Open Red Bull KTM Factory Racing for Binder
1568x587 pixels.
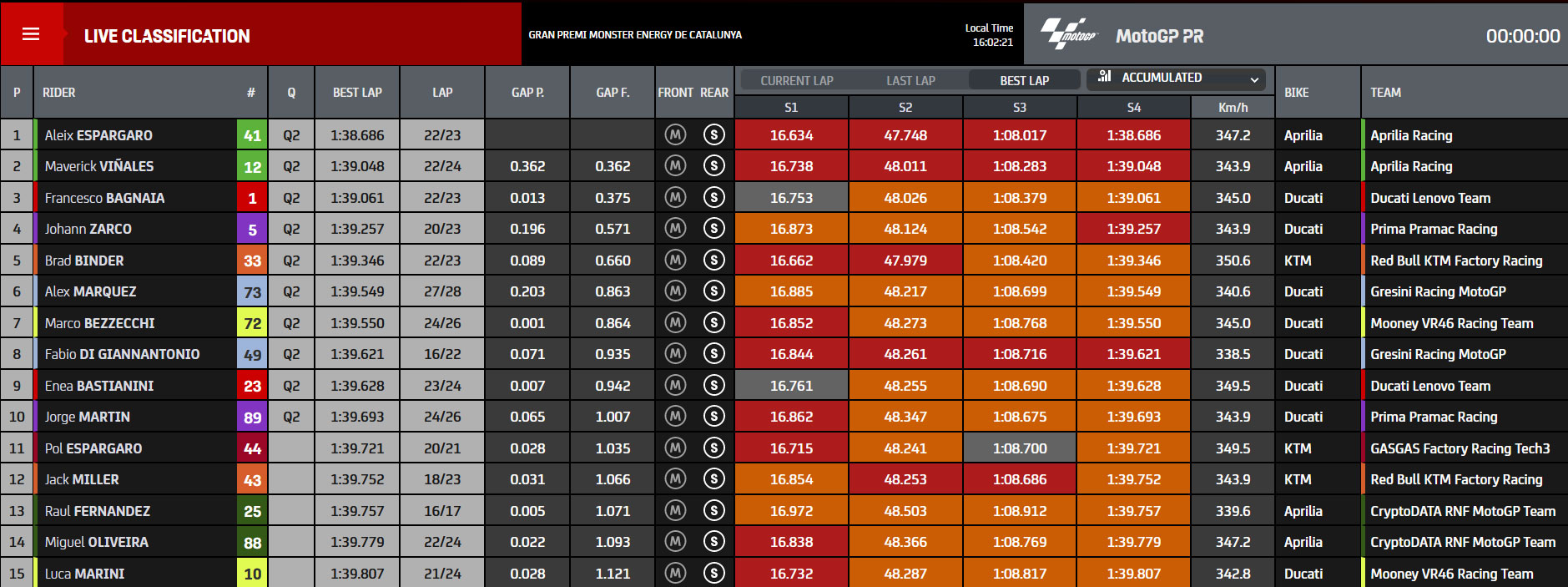point(1456,261)
